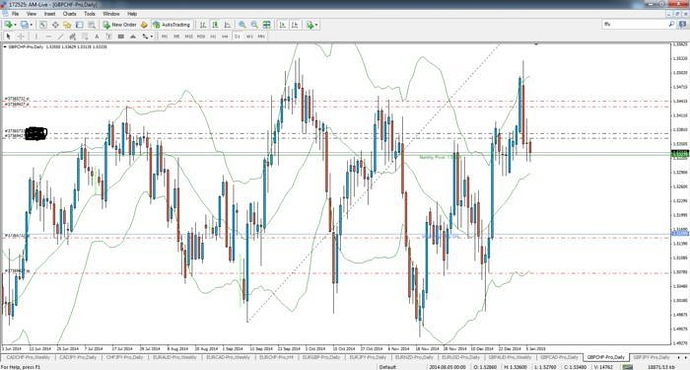The image size is (690, 370).
Task: Switch to CADCHF-Pro,Weekly chart tab
Action: (28, 357)
